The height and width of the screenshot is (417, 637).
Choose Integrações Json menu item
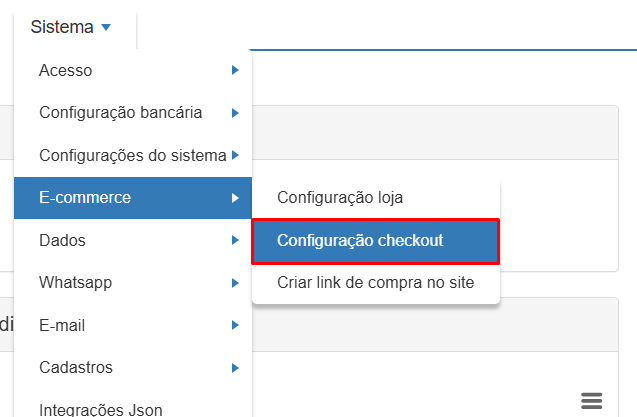[x=99, y=408]
